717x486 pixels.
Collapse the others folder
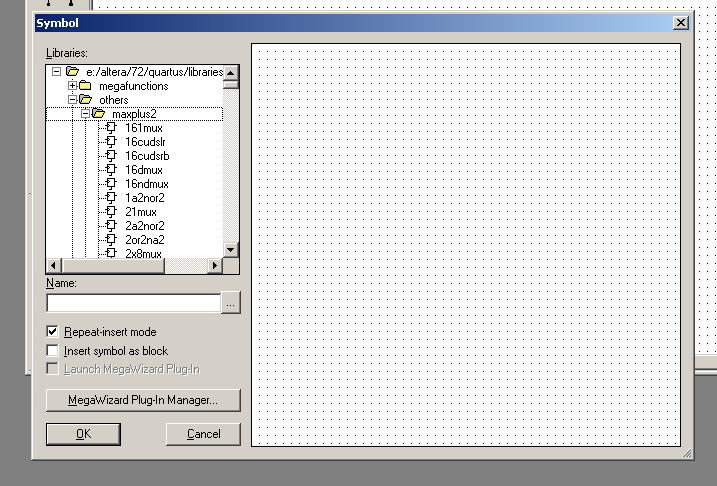(x=72, y=99)
